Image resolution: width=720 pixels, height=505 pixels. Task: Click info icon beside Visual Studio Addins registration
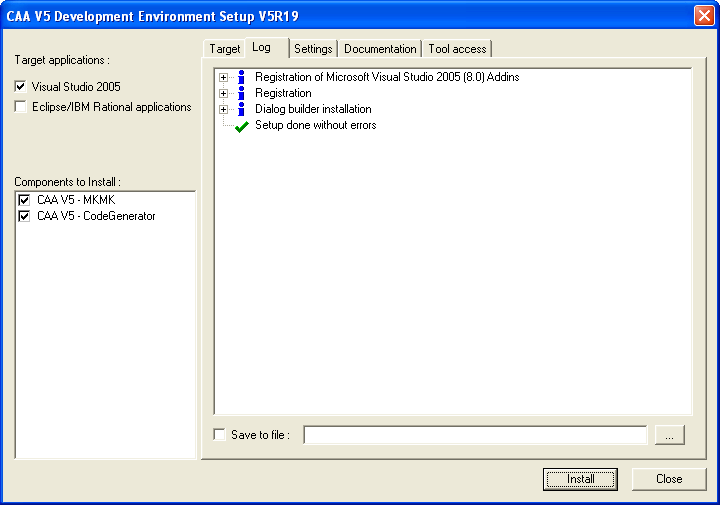point(241,77)
